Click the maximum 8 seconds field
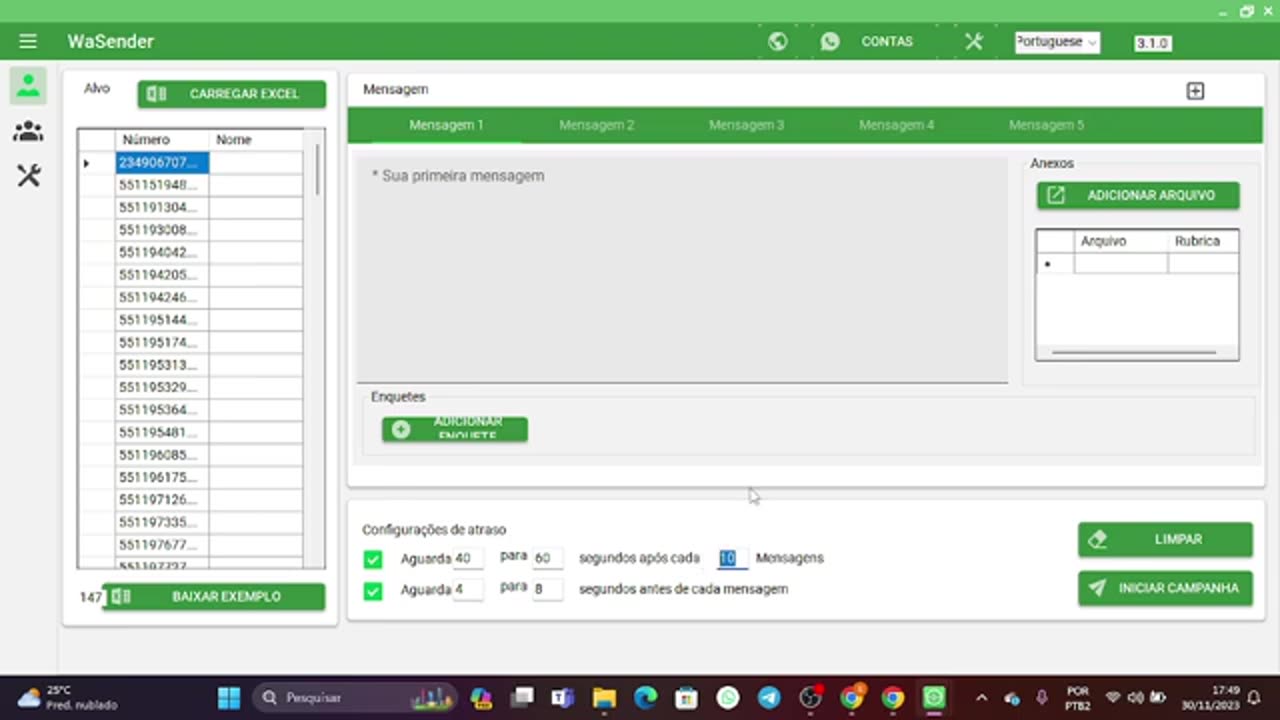Image resolution: width=1280 pixels, height=720 pixels. (x=547, y=589)
